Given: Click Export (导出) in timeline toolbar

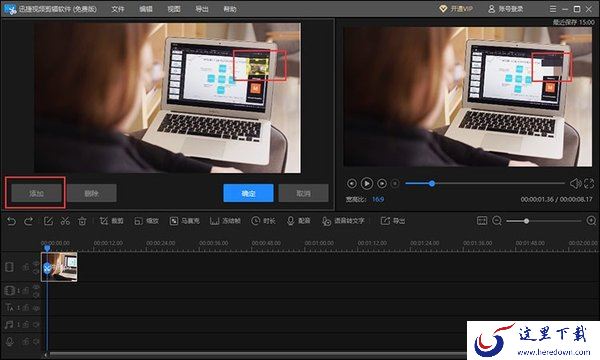Looking at the screenshot, I should pyautogui.click(x=393, y=221).
